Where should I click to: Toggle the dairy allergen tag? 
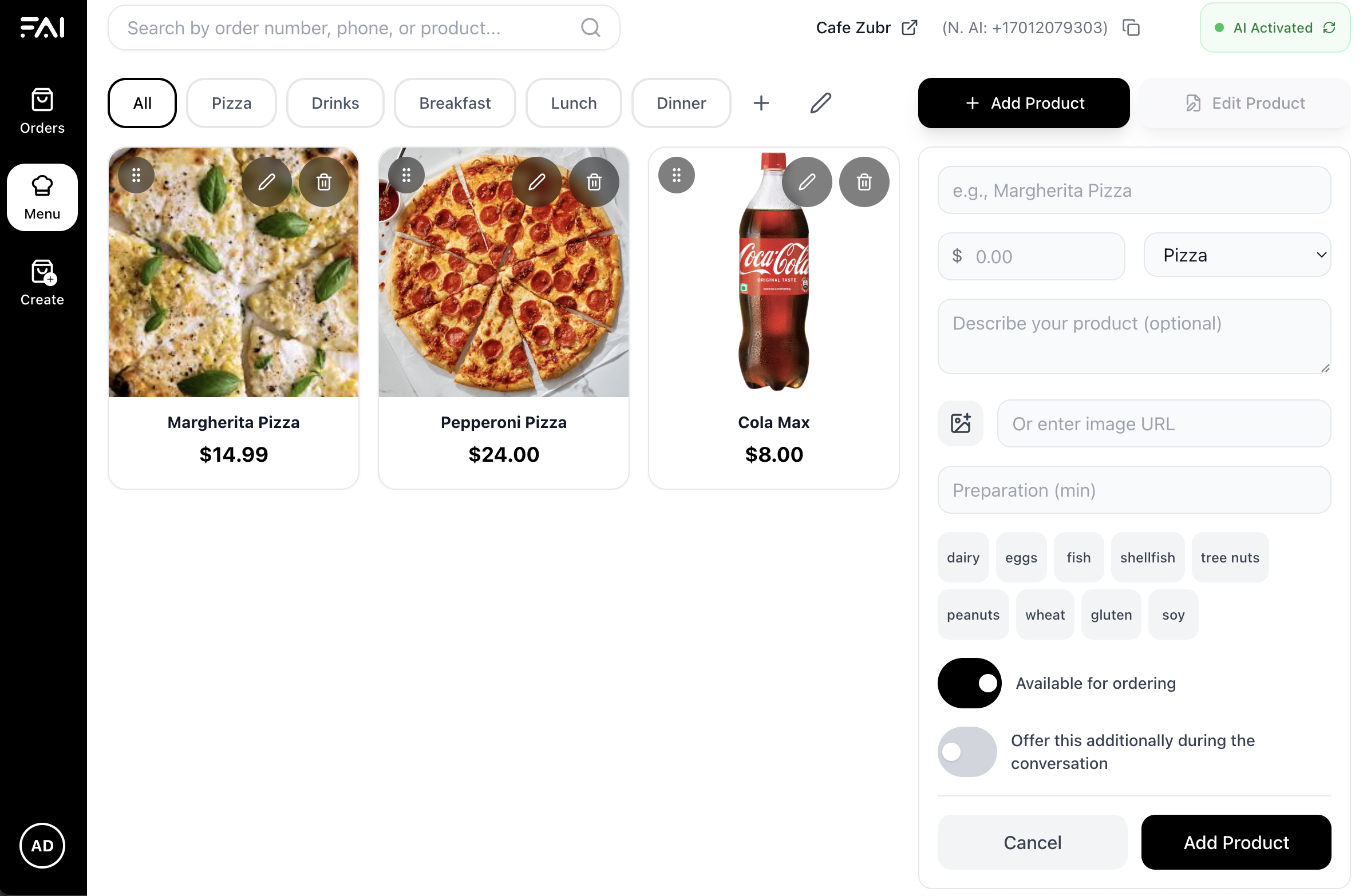click(963, 557)
